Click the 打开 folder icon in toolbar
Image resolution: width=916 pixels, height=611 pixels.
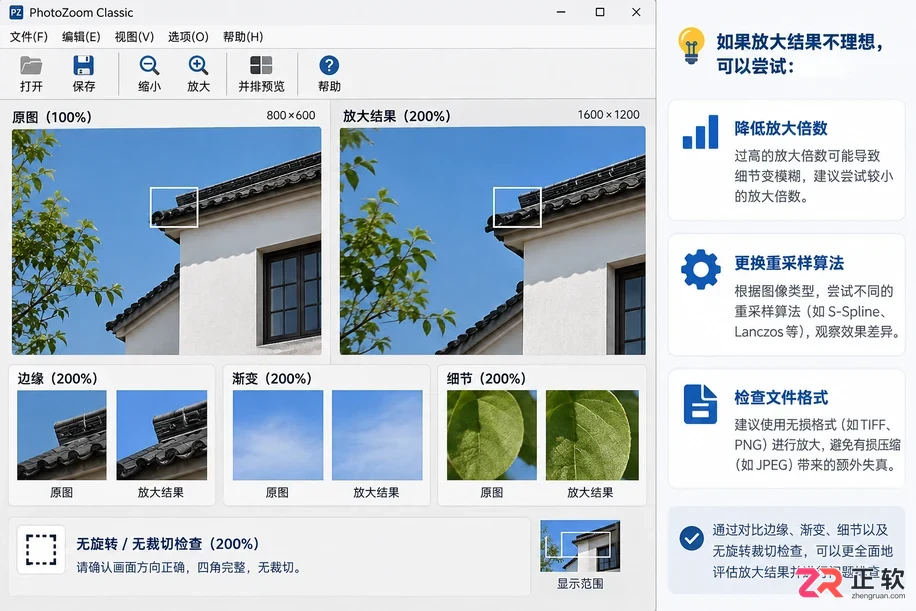pos(31,65)
